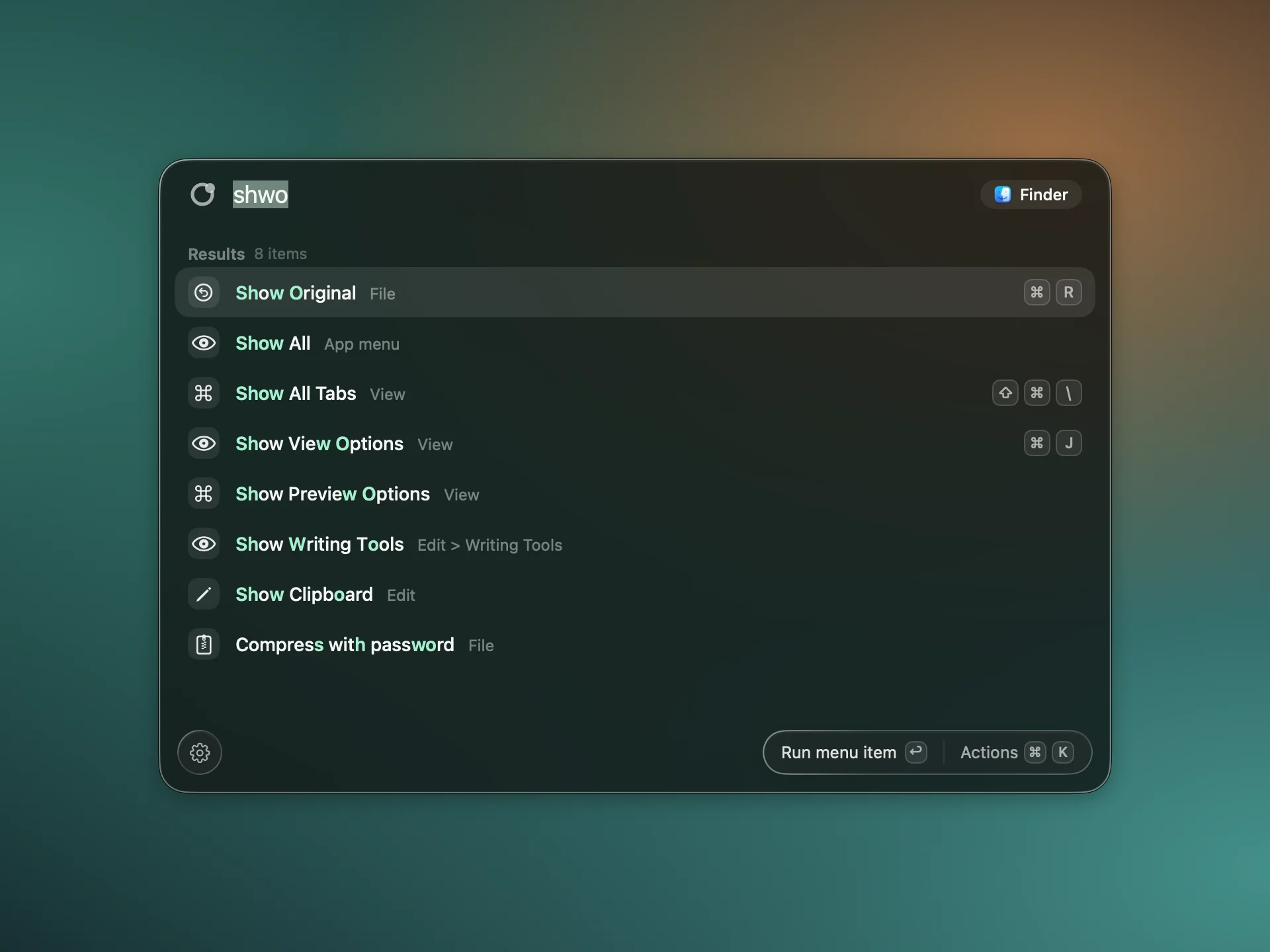The width and height of the screenshot is (1270, 952).
Task: Click the 'App menu' subtitle of Show All
Action: point(362,344)
